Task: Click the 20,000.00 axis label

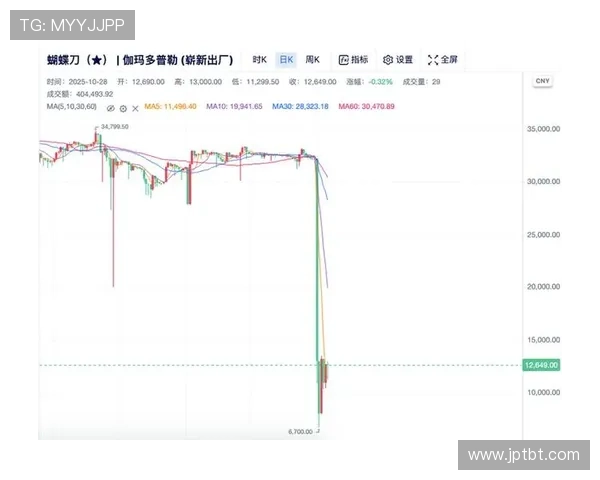Action: click(x=543, y=287)
